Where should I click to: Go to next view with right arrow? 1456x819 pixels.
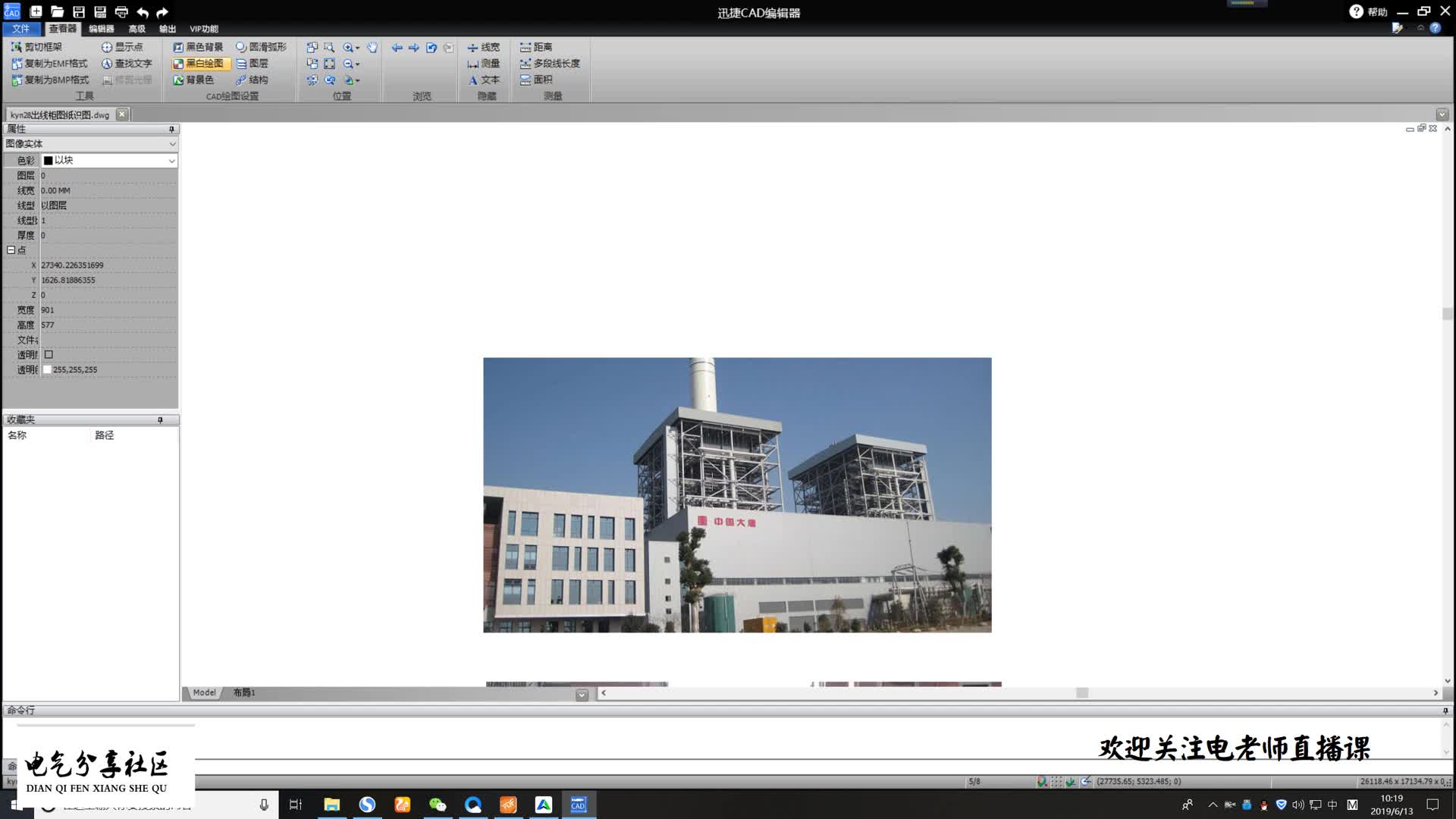click(414, 47)
